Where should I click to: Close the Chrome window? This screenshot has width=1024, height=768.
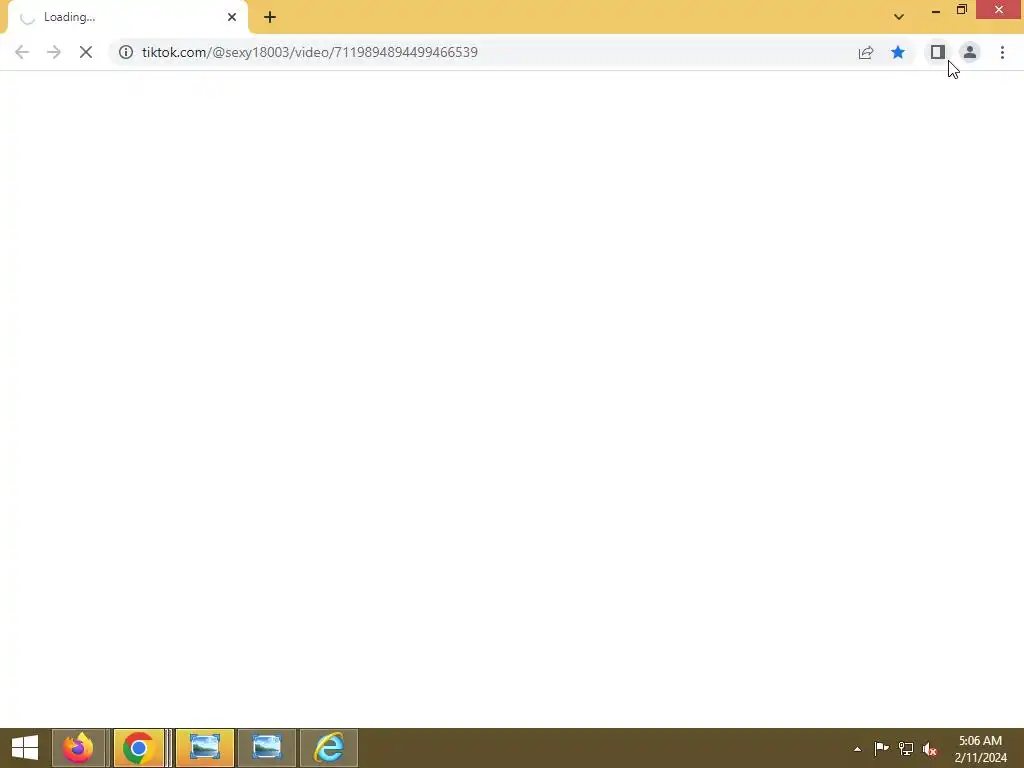tap(999, 10)
